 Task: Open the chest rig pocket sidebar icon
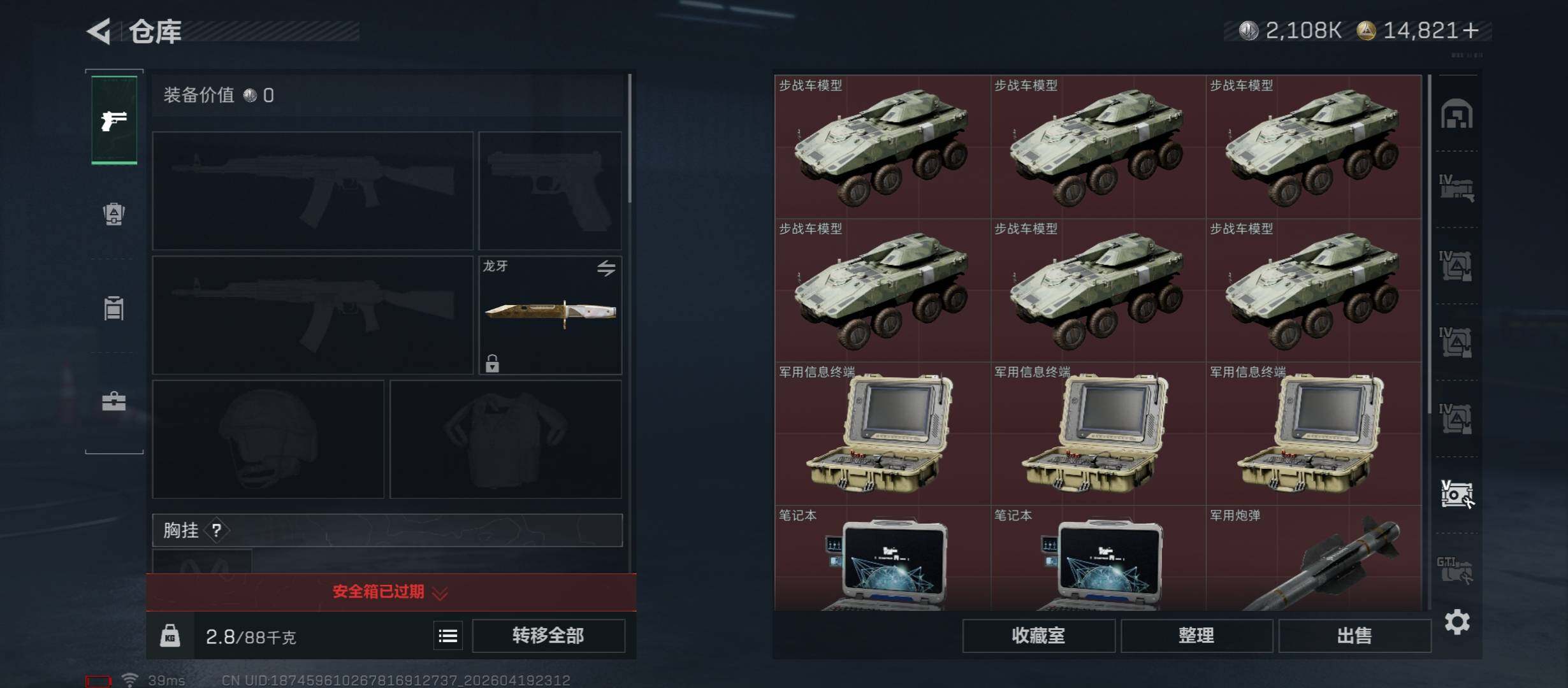pyautogui.click(x=114, y=308)
